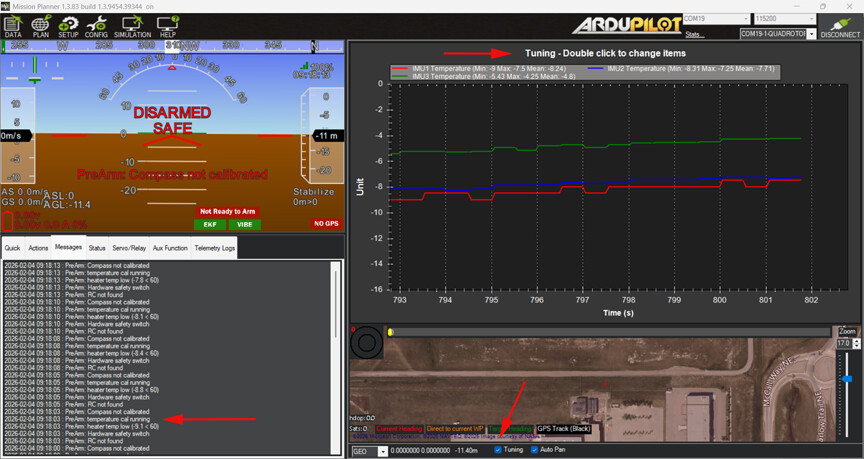Click the AGL:-11.4 readout in HUD

67,205
